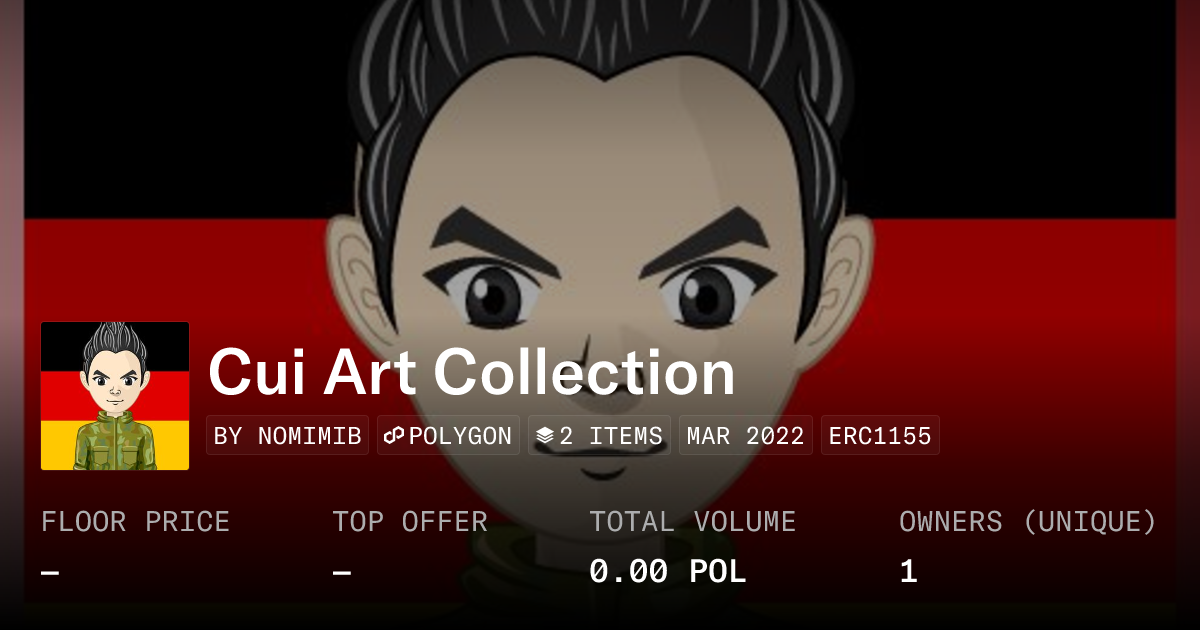Click the MAR 2022 date badge
The width and height of the screenshot is (1200, 630).
(746, 436)
